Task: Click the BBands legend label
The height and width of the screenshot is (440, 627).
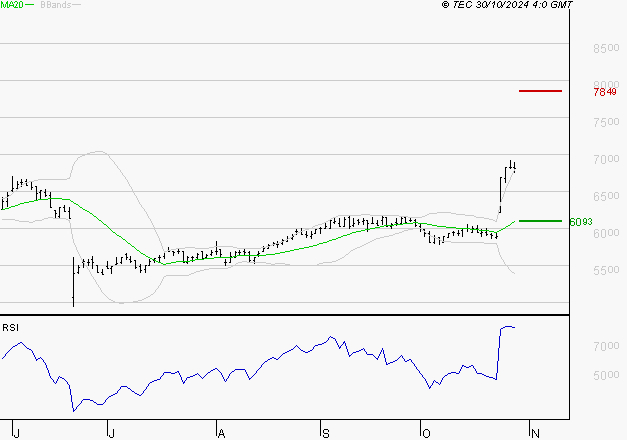Action: point(56,5)
